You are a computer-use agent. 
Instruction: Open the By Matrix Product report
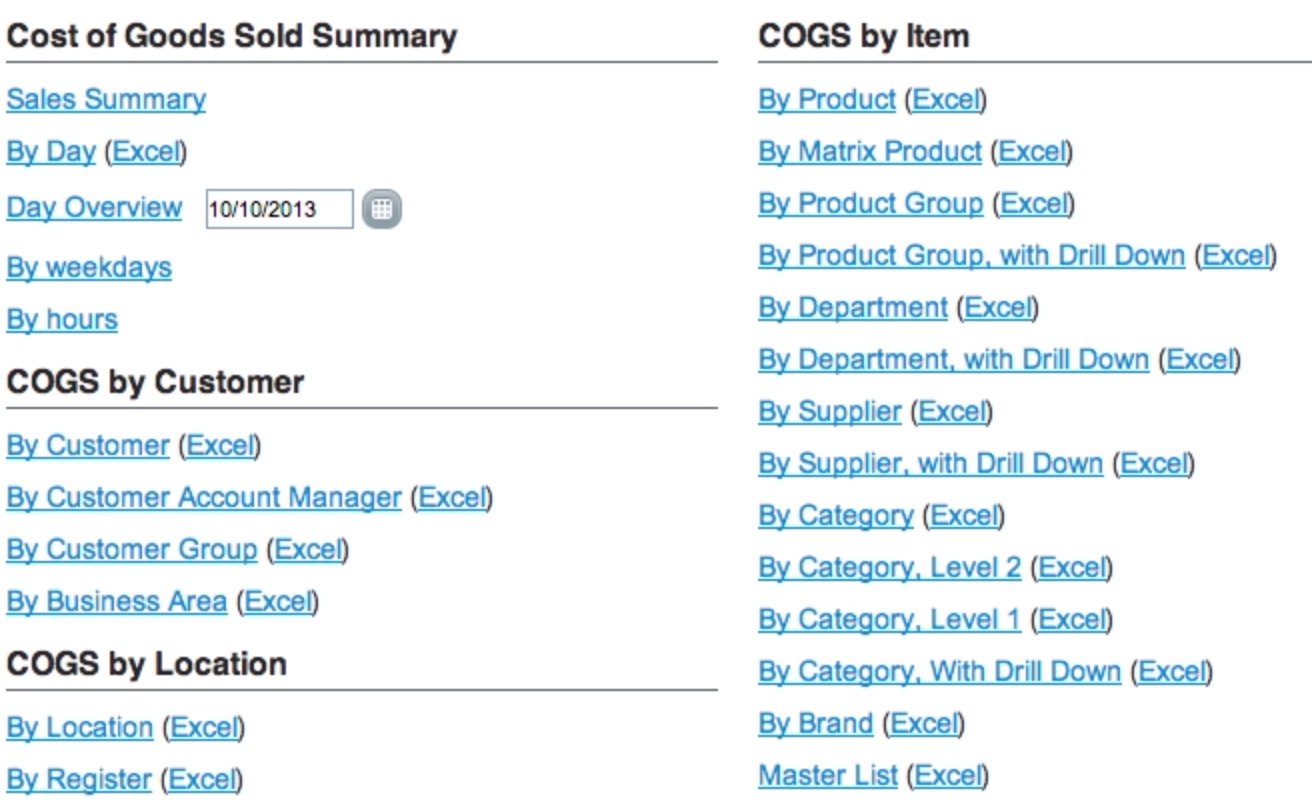point(870,152)
